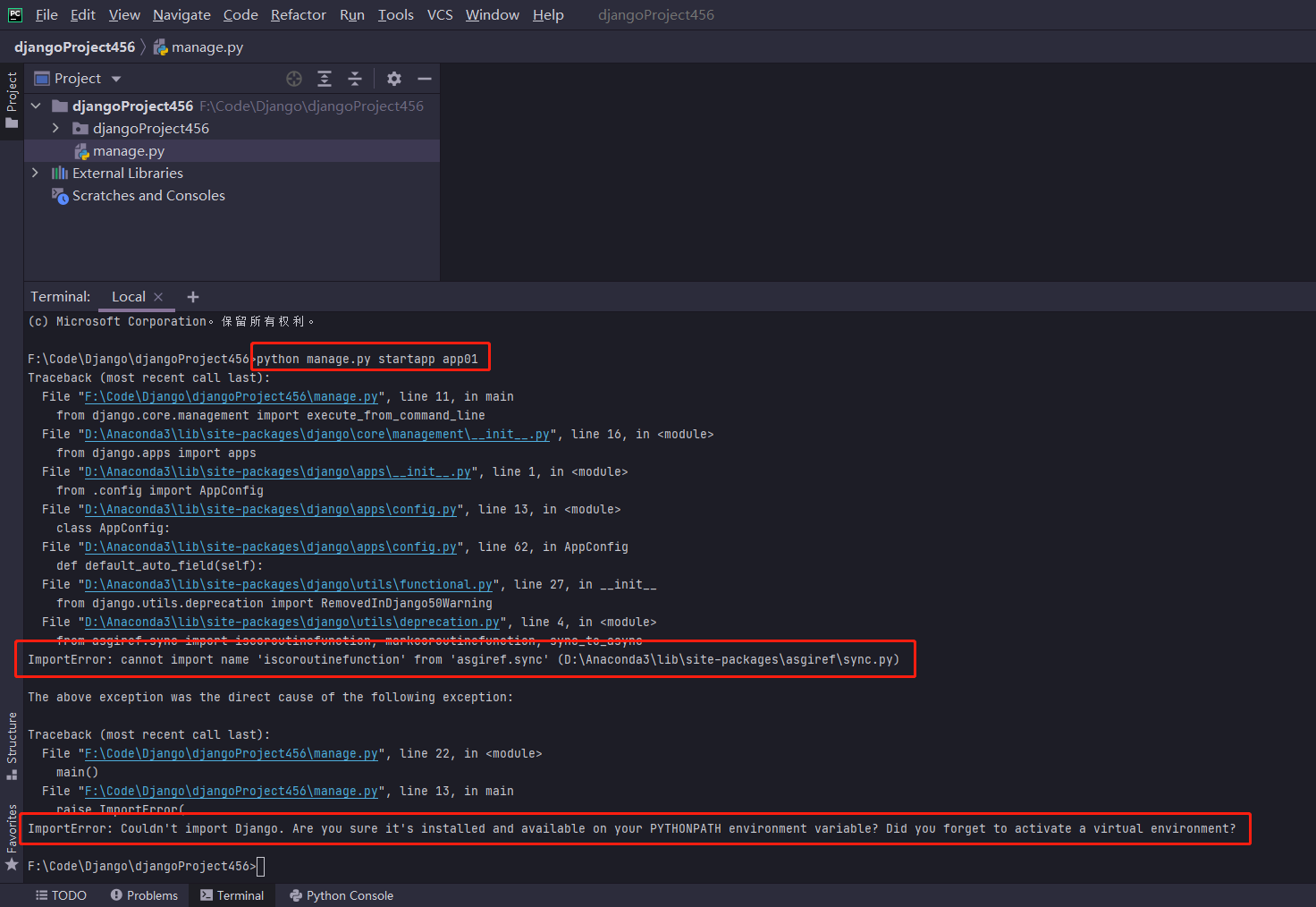Open the Window menu
The height and width of the screenshot is (907, 1316).
[493, 15]
